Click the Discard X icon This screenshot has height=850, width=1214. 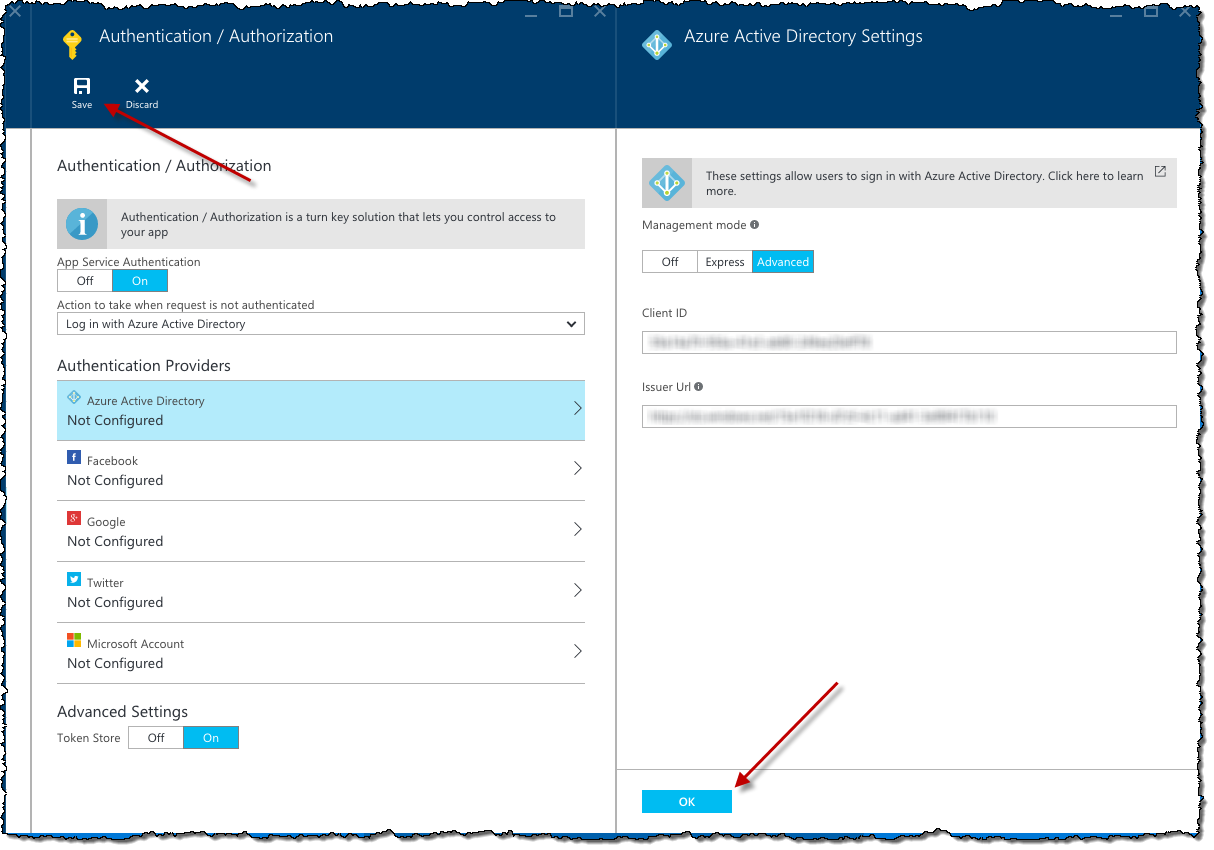[142, 86]
